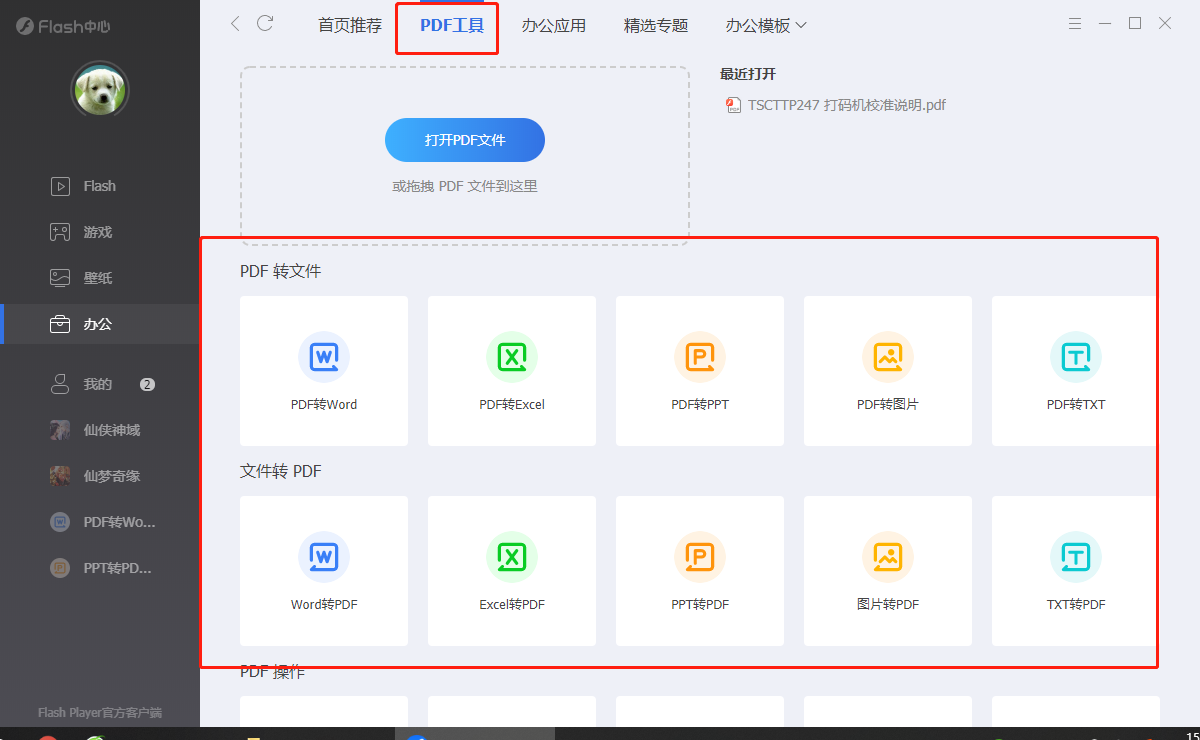Switch to 办公应用 tab
Image resolution: width=1200 pixels, height=740 pixels.
[554, 26]
